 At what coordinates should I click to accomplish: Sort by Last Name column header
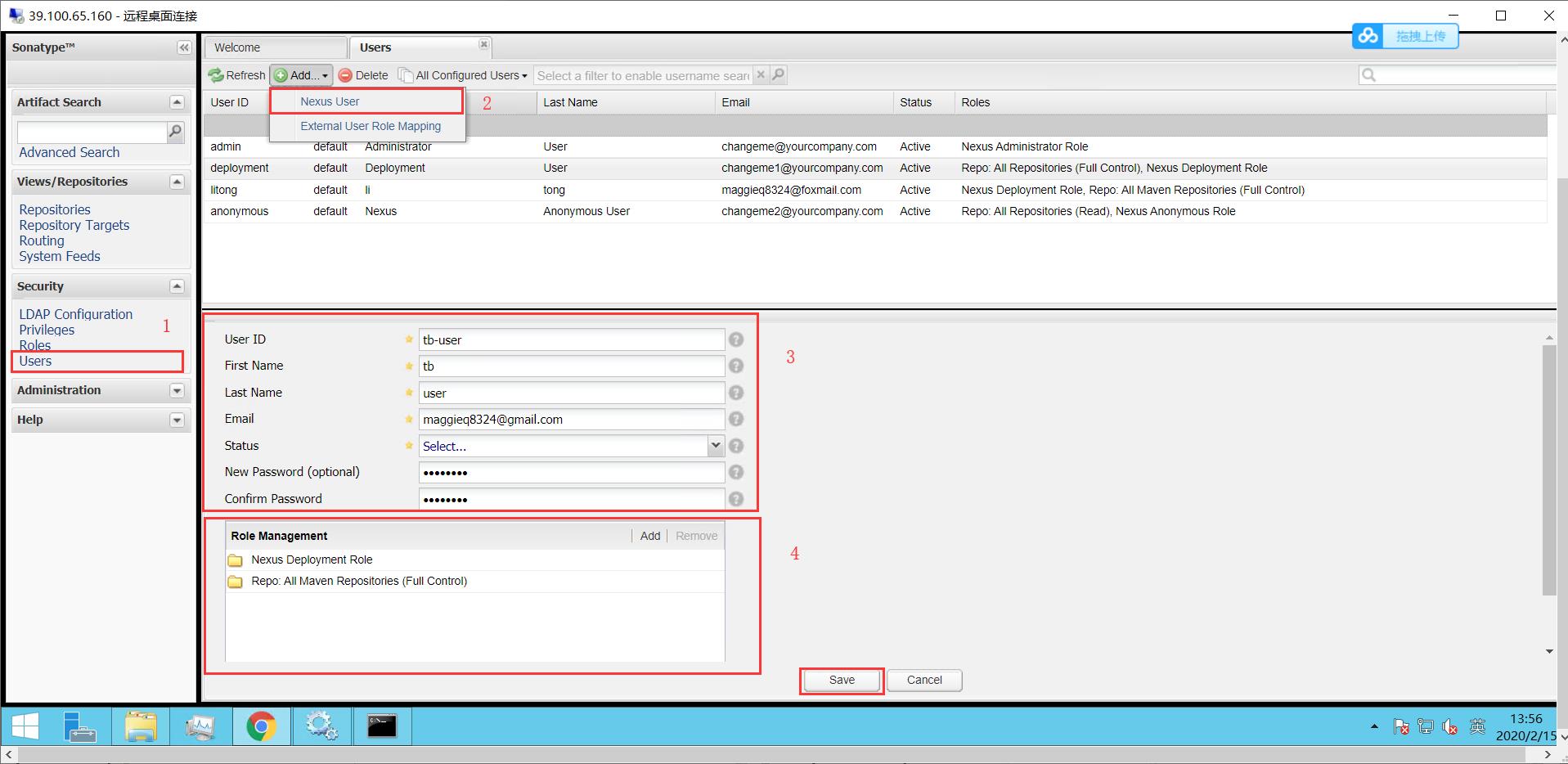(x=626, y=102)
